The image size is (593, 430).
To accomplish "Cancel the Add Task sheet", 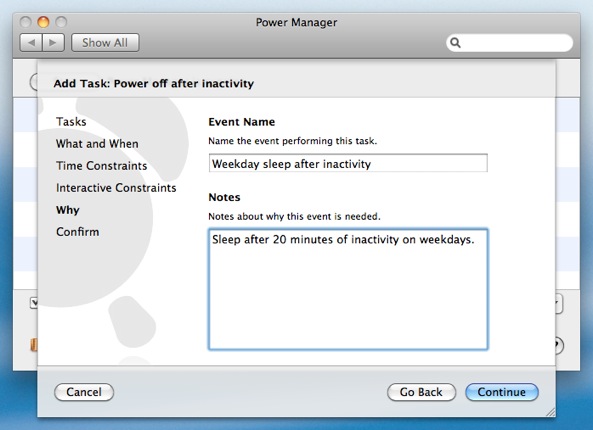I will 84,392.
